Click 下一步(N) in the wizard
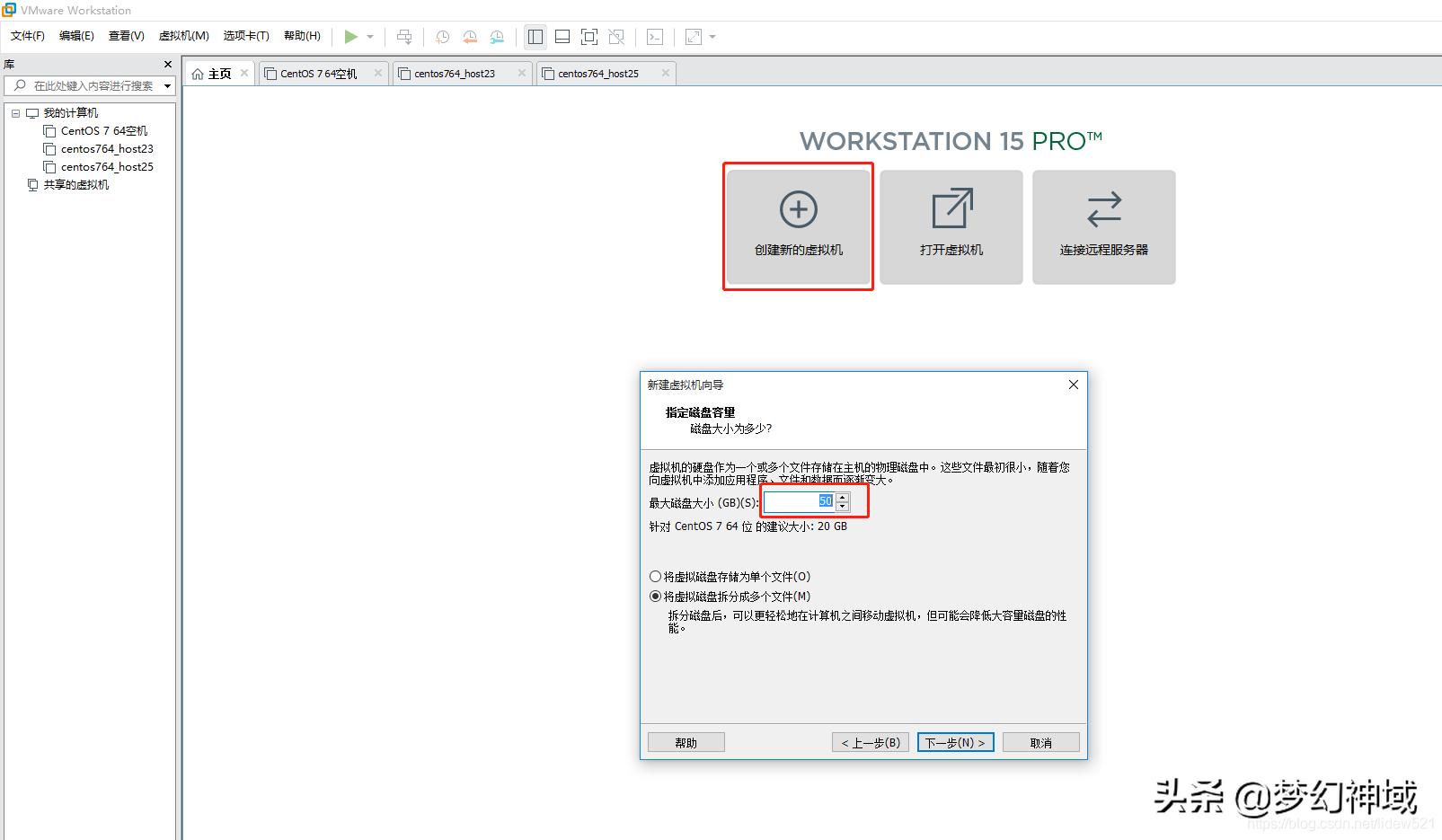The height and width of the screenshot is (840, 1442). 954,742
